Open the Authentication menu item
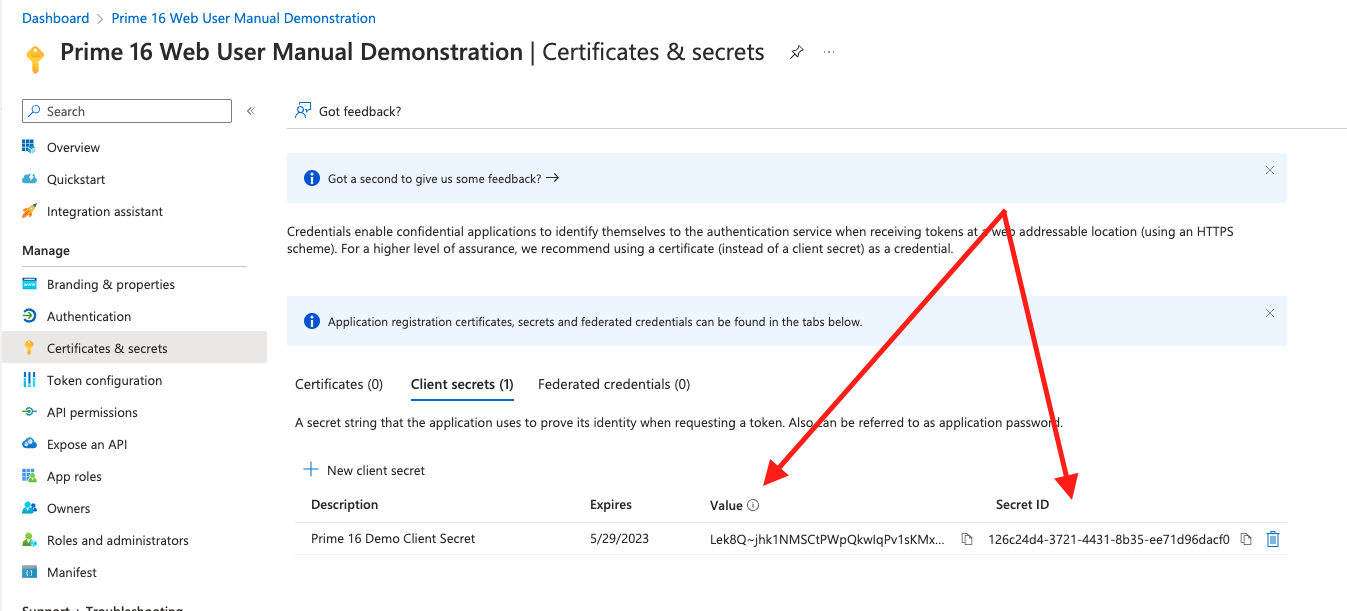The width and height of the screenshot is (1347, 611). pos(89,316)
